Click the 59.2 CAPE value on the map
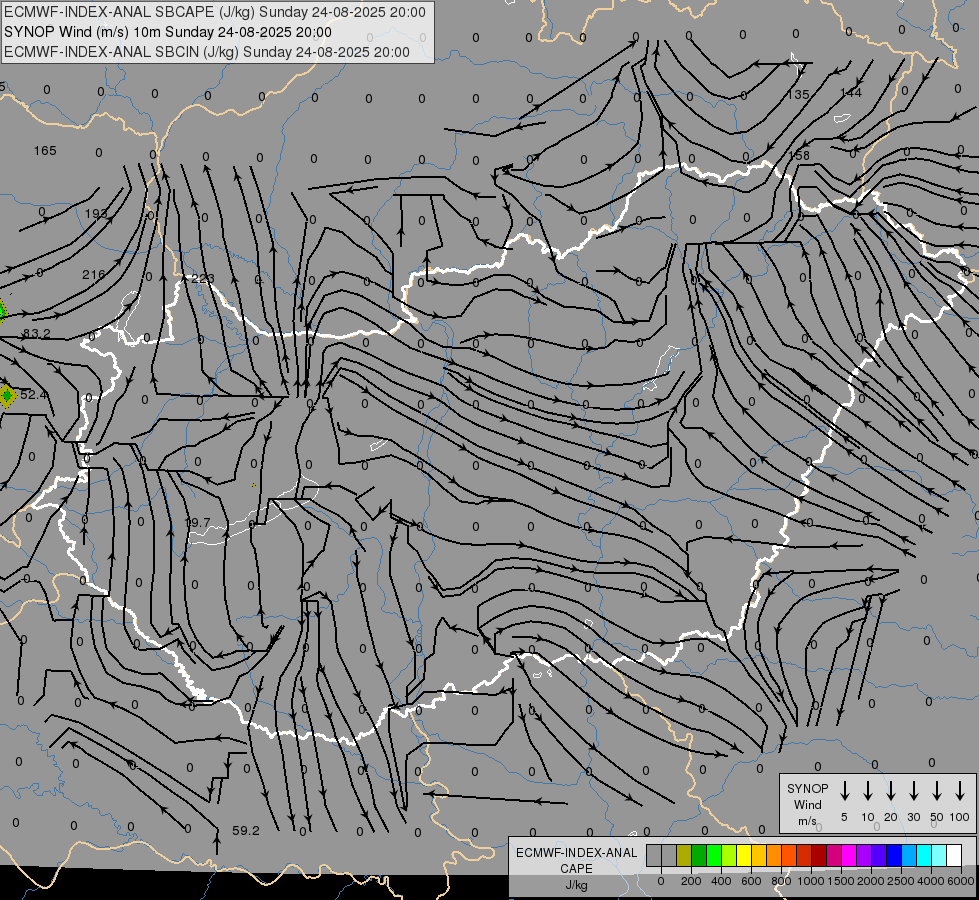979x900 pixels. (x=245, y=831)
